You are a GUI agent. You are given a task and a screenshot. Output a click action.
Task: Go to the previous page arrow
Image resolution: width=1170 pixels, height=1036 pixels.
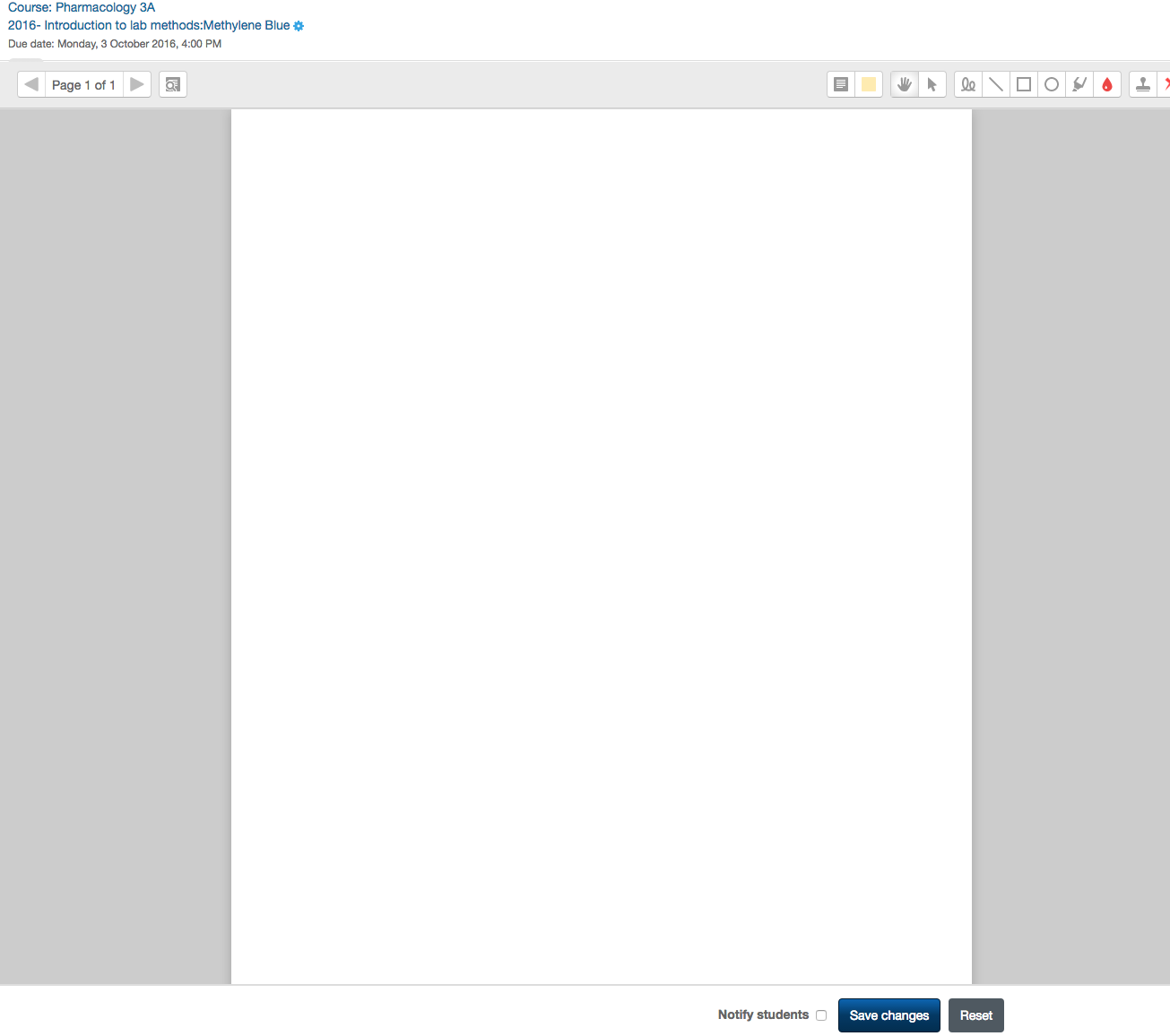(x=31, y=84)
